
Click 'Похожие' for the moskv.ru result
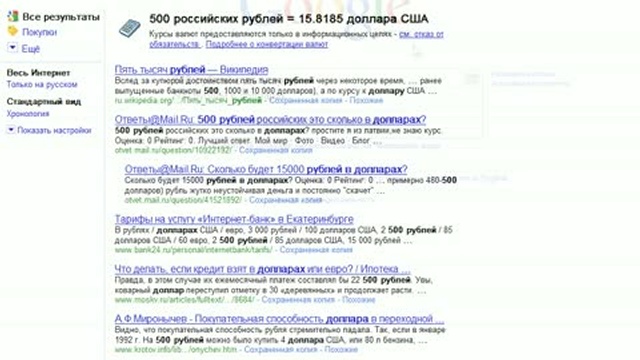pyautogui.click(x=358, y=300)
